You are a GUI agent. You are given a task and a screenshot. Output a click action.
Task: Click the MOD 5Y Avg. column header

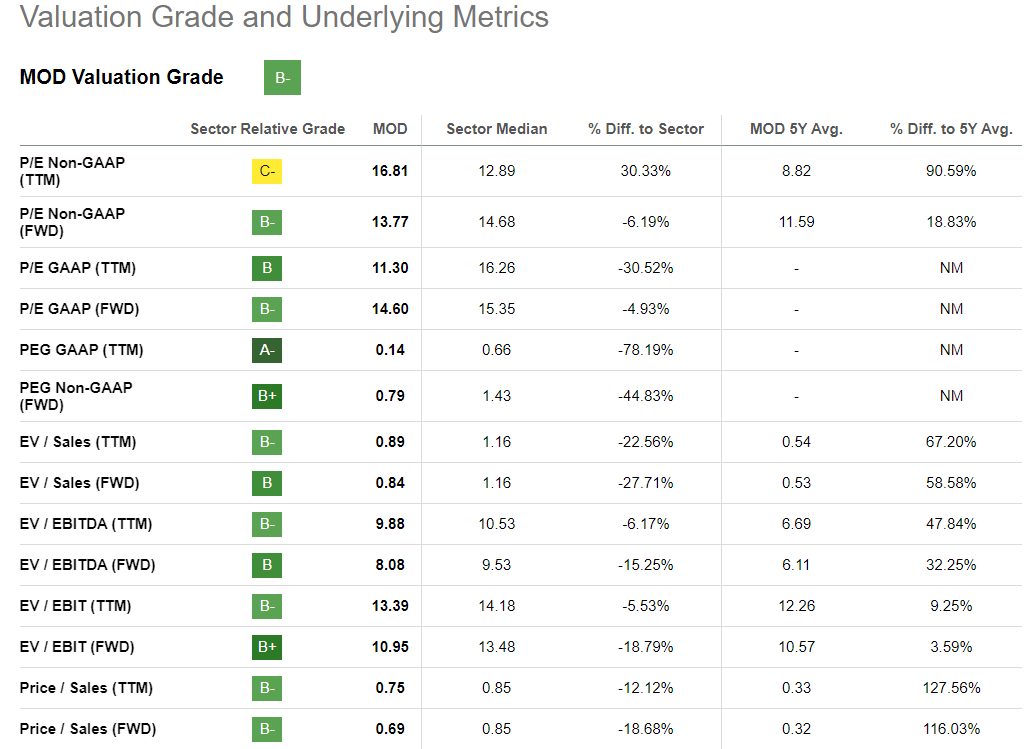[x=796, y=129]
